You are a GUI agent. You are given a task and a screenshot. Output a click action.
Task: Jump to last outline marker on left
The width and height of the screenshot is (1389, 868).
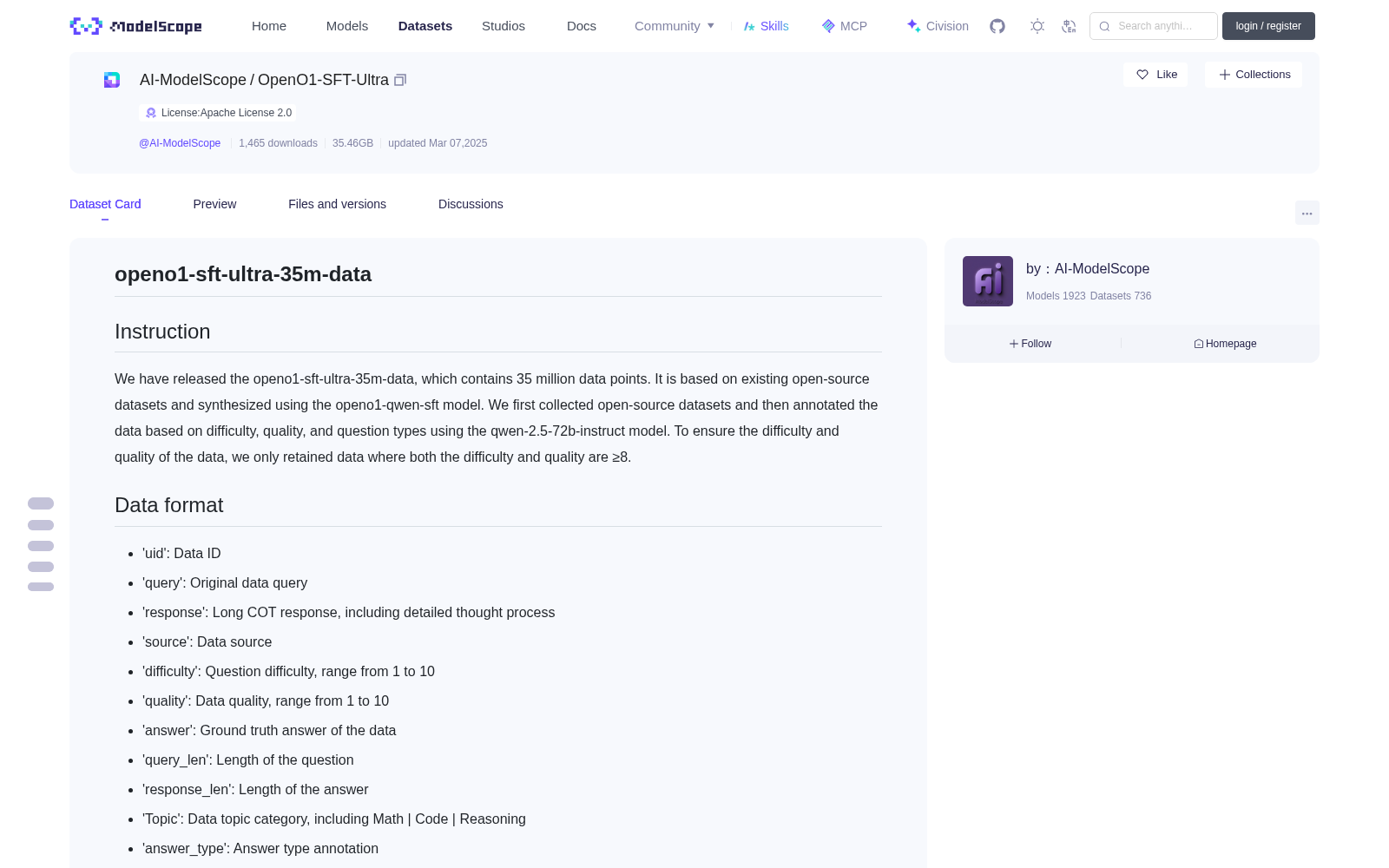coord(41,587)
